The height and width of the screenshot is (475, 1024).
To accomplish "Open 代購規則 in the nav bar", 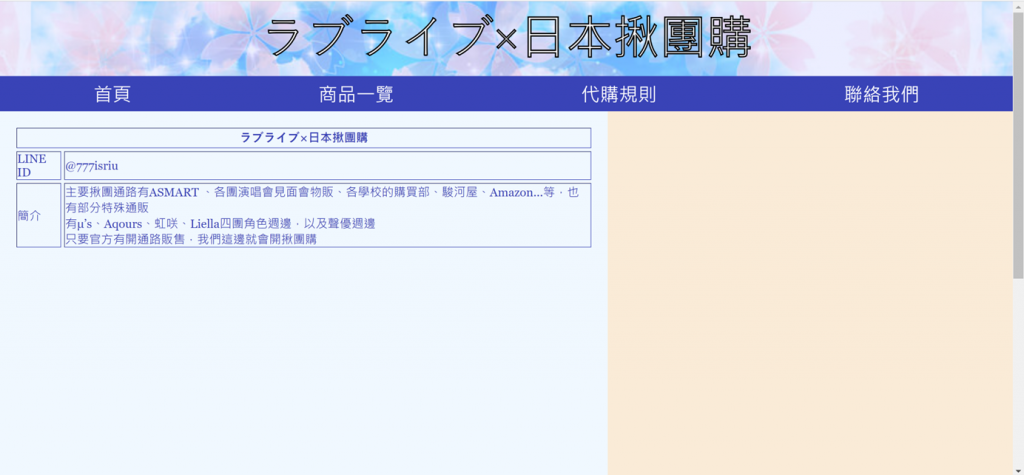I will point(618,94).
